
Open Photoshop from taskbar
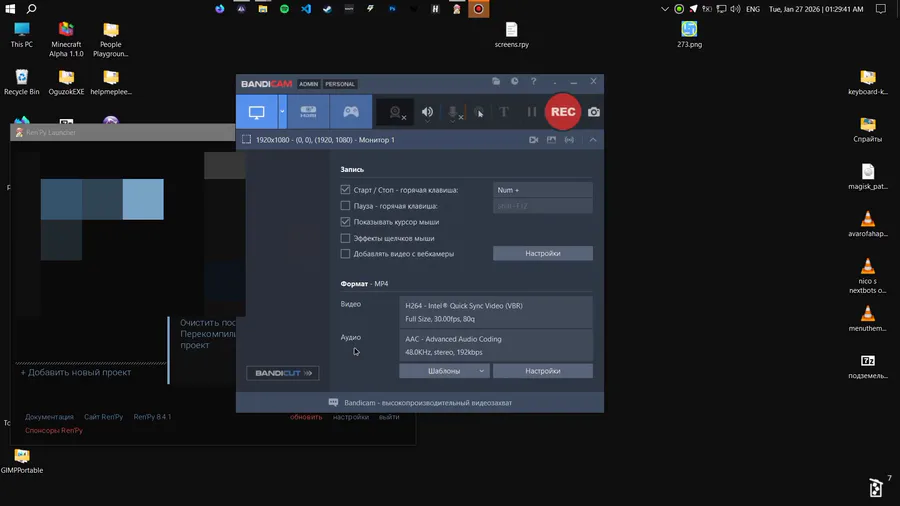click(x=392, y=9)
